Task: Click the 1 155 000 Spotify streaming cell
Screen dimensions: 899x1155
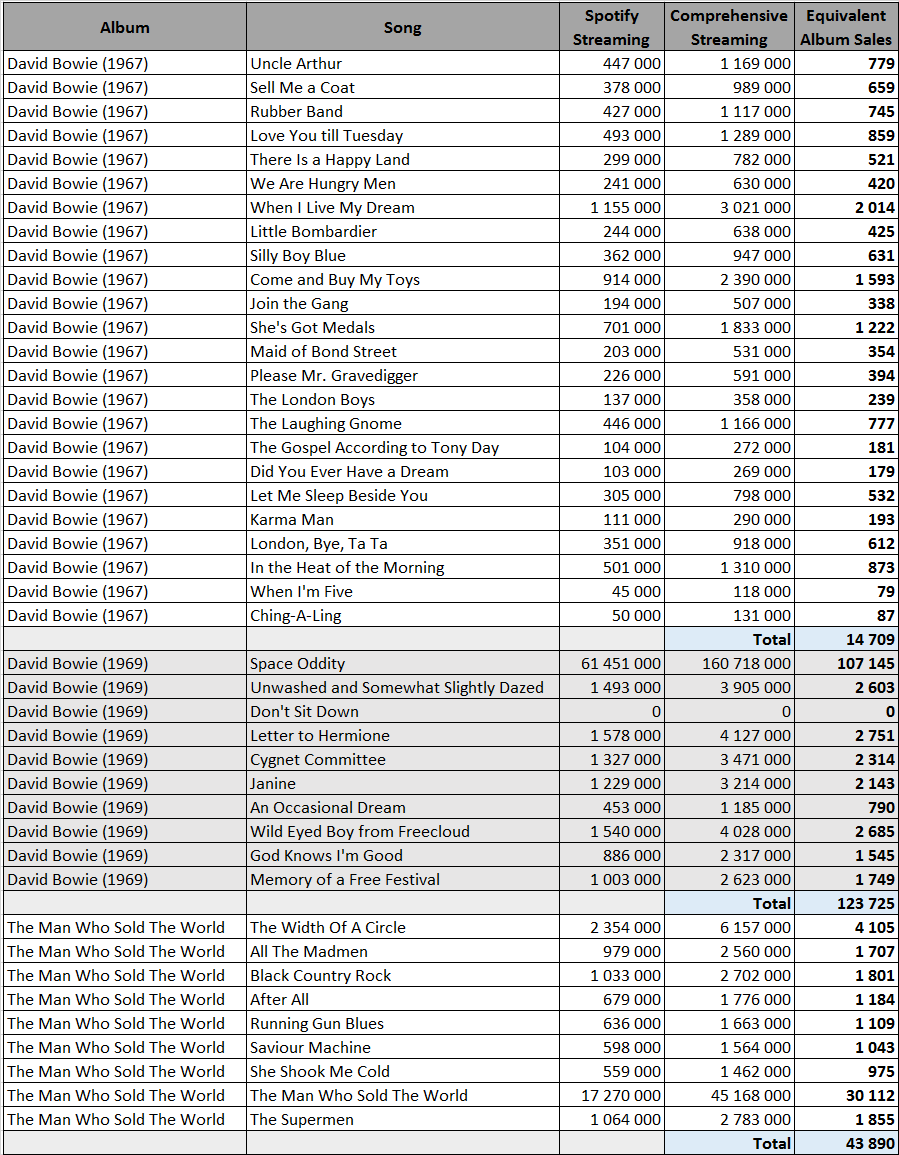Action: [x=612, y=208]
